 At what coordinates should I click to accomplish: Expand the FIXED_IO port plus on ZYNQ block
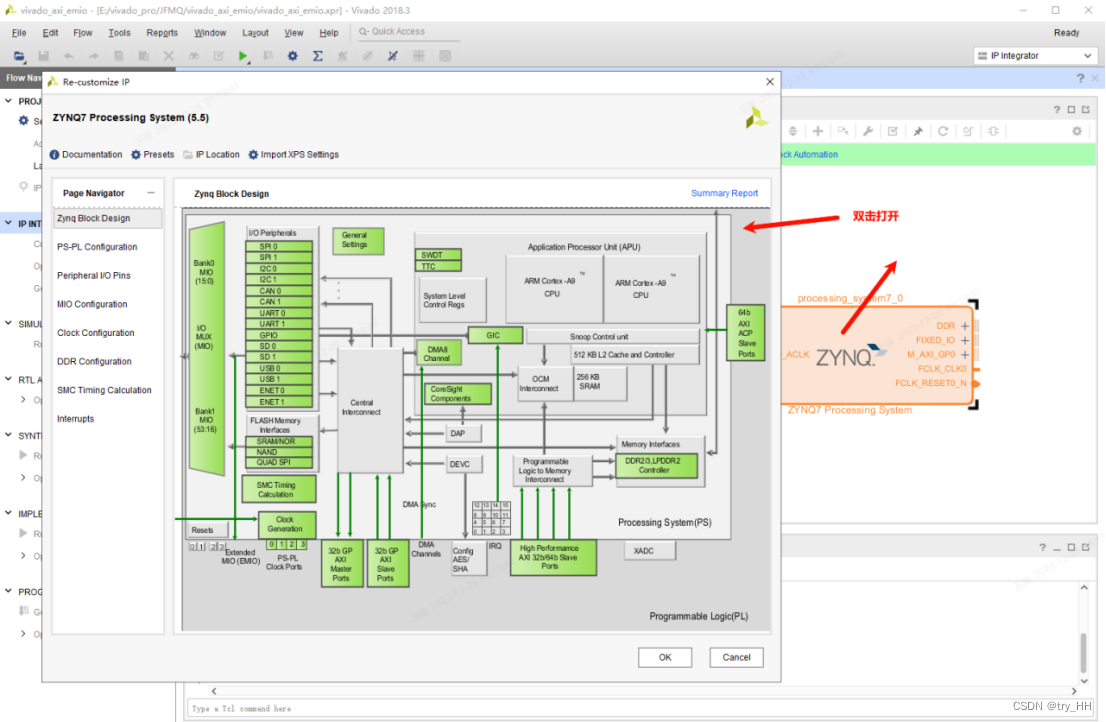(x=965, y=340)
